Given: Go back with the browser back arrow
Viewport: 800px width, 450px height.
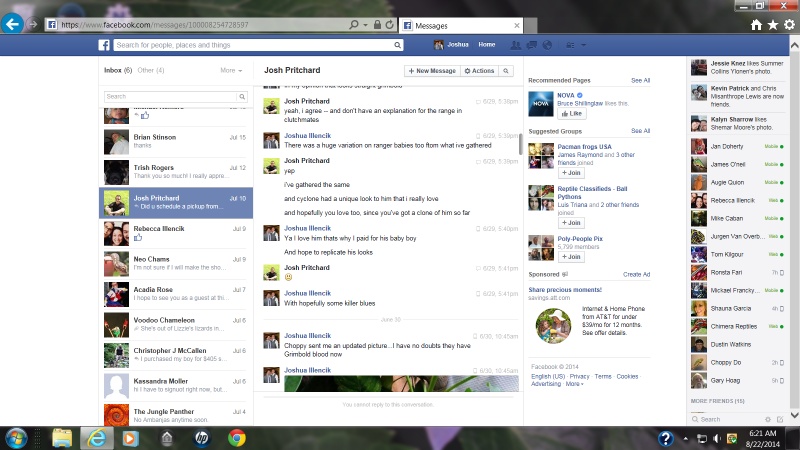Looking at the screenshot, I should click(12, 24).
